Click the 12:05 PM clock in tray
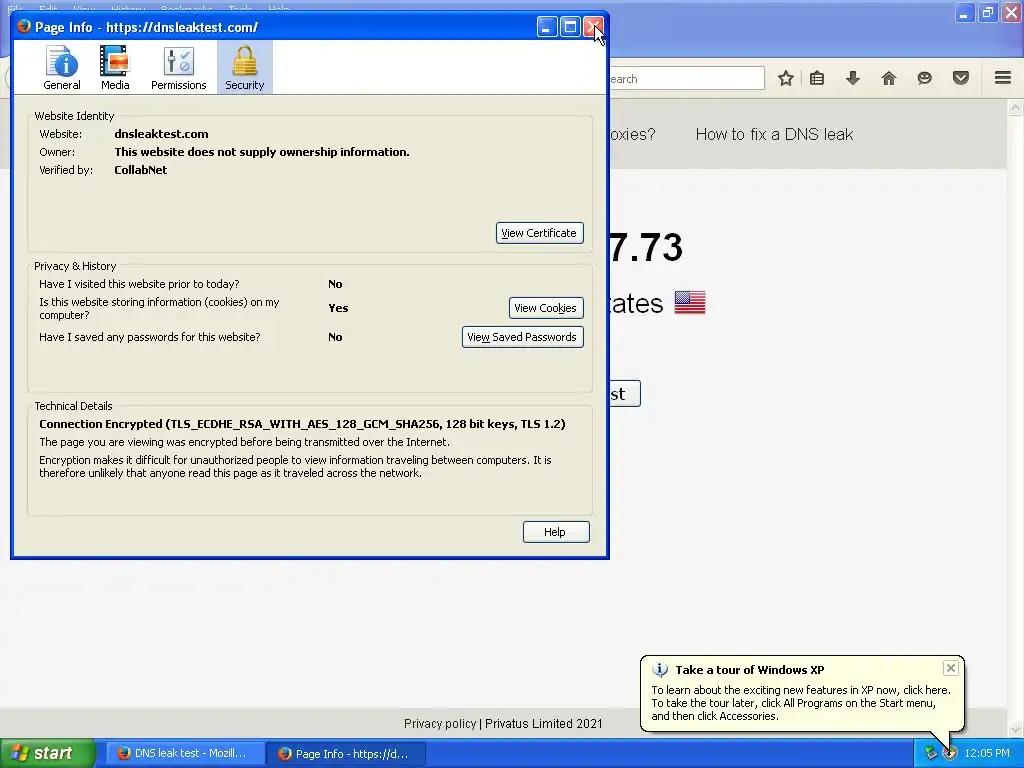The height and width of the screenshot is (768, 1024). click(987, 753)
